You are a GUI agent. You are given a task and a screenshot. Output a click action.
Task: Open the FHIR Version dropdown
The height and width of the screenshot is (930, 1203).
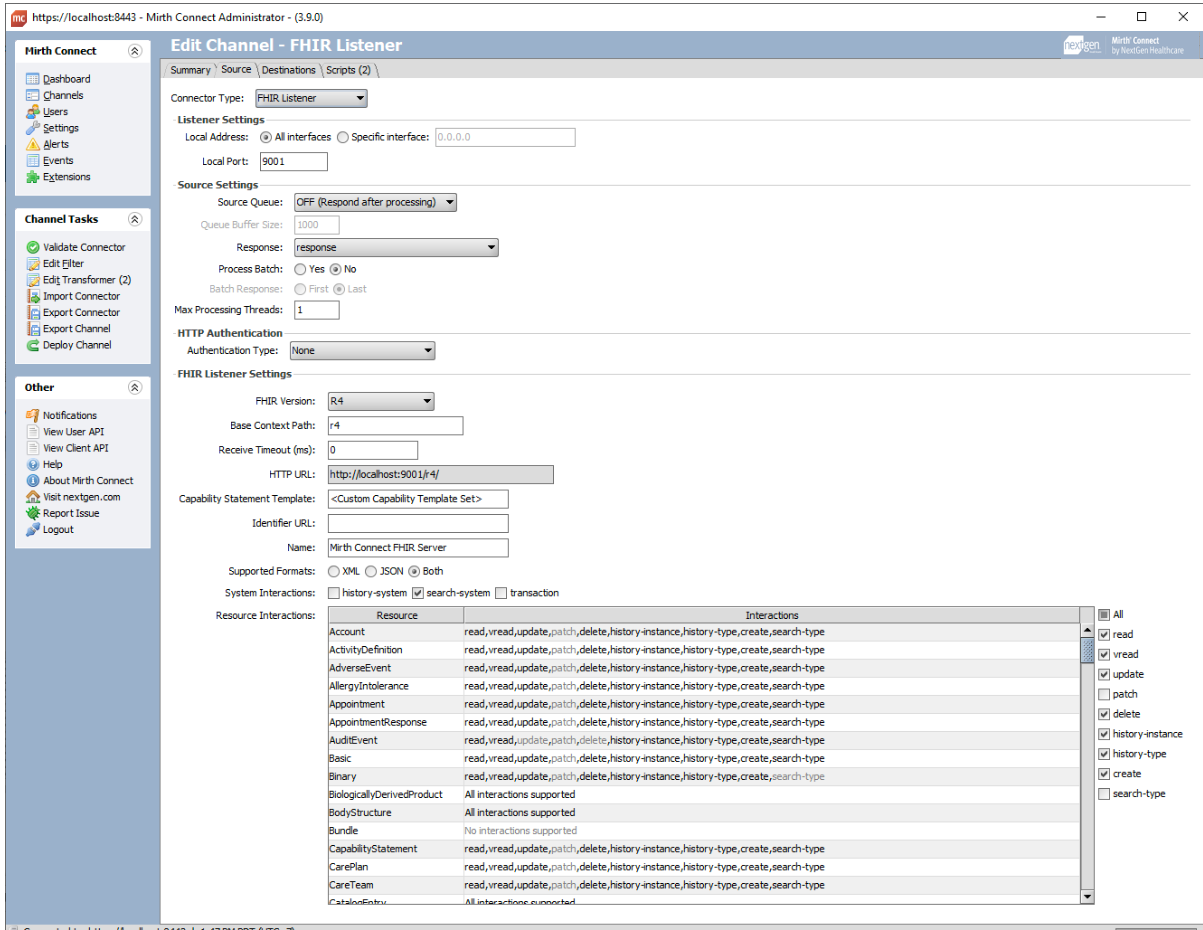[x=381, y=401]
